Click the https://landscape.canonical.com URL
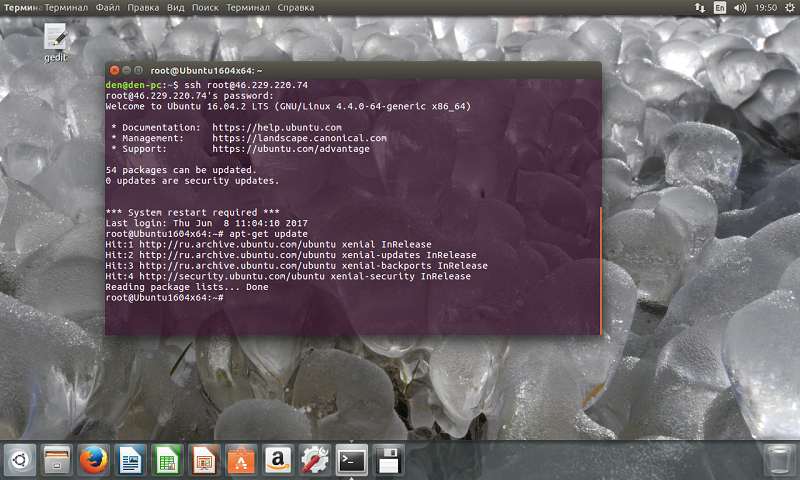Viewport: 800px width, 480px height. 299,138
